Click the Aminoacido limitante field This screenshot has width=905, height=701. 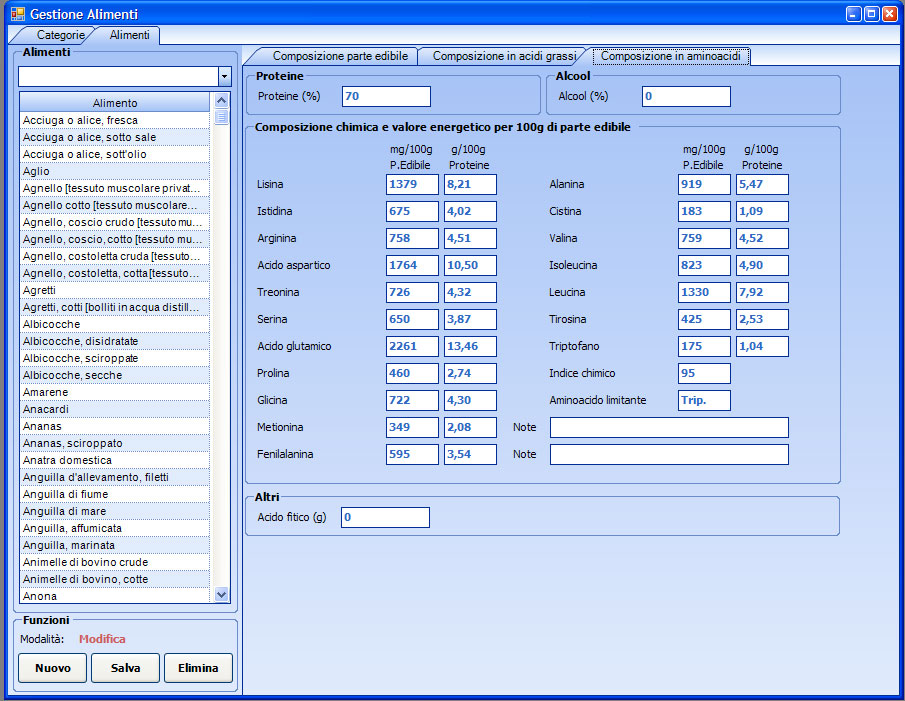704,400
